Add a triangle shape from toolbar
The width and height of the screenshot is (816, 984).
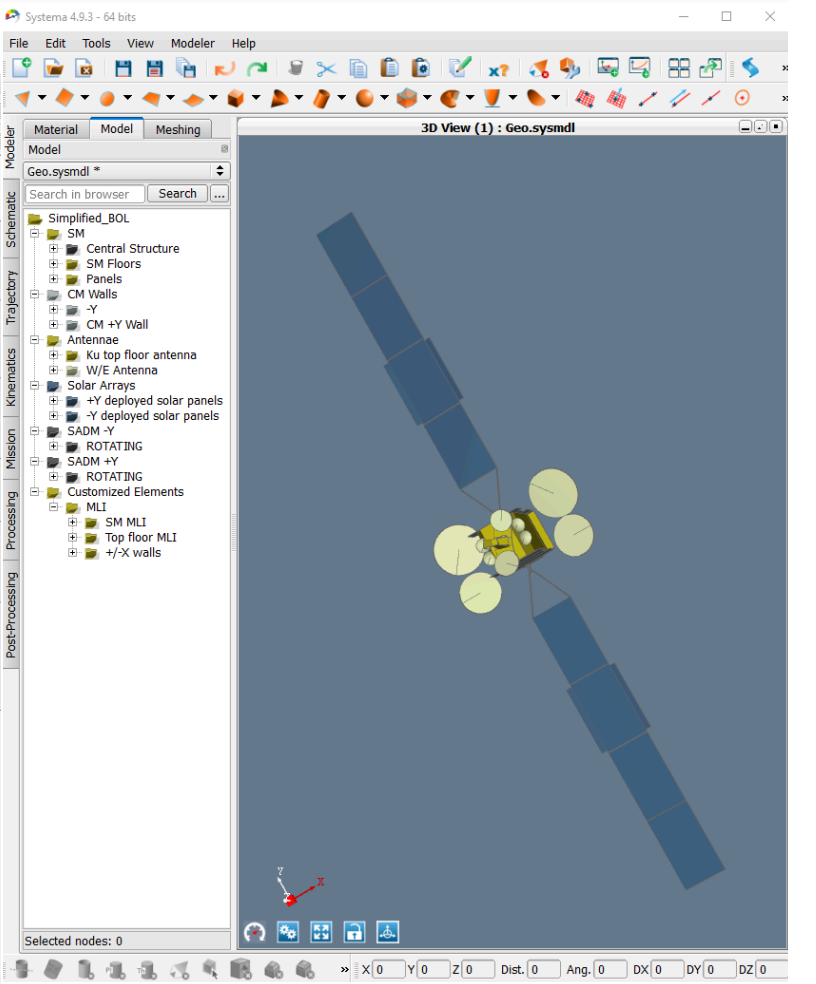(x=23, y=99)
